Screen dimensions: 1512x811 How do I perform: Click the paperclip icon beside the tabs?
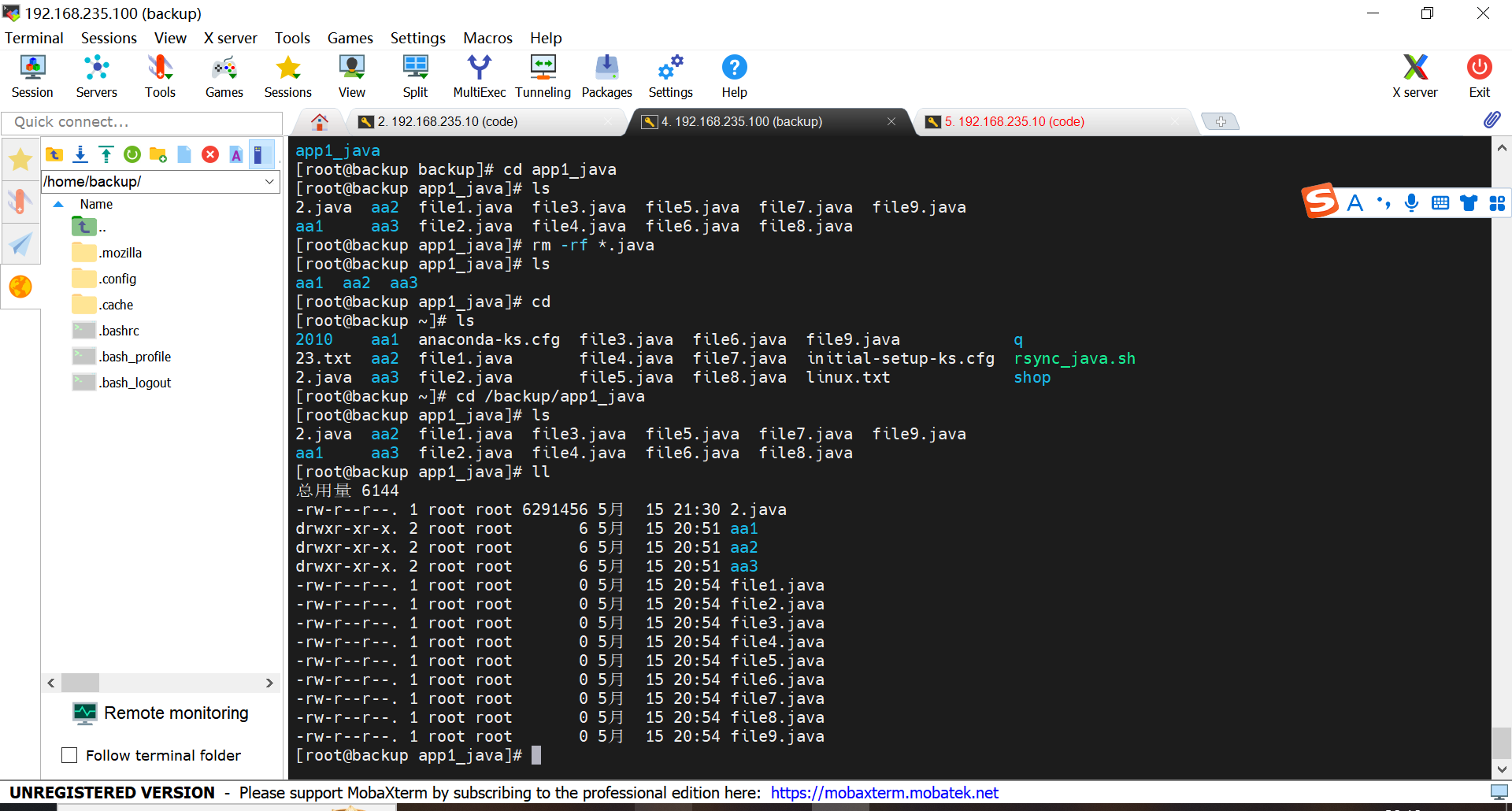coord(1492,120)
